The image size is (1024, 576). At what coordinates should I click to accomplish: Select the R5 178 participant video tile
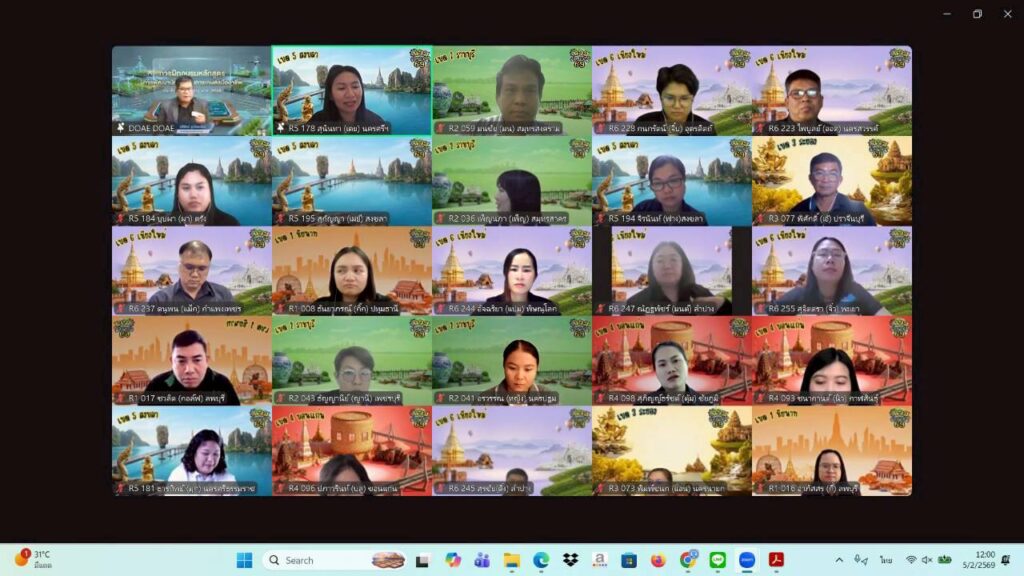tap(351, 90)
